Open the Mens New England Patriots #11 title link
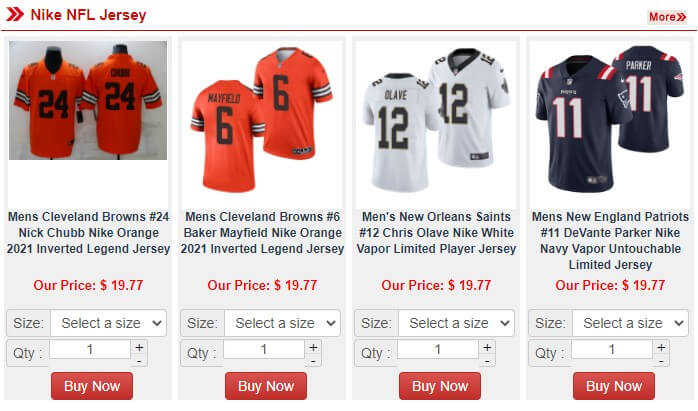Screen dimensions: 698x411 [610, 241]
